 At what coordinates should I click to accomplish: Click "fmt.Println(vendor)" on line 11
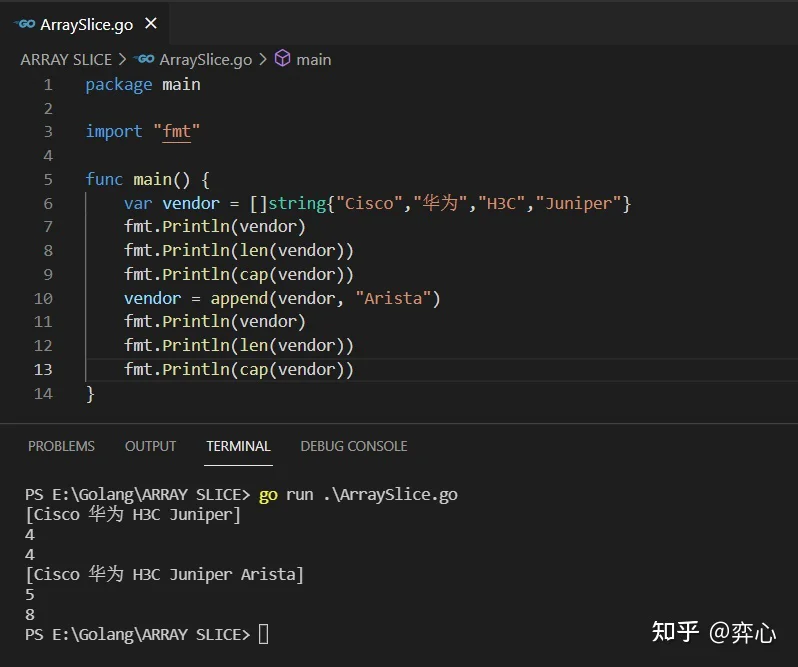coord(215,322)
